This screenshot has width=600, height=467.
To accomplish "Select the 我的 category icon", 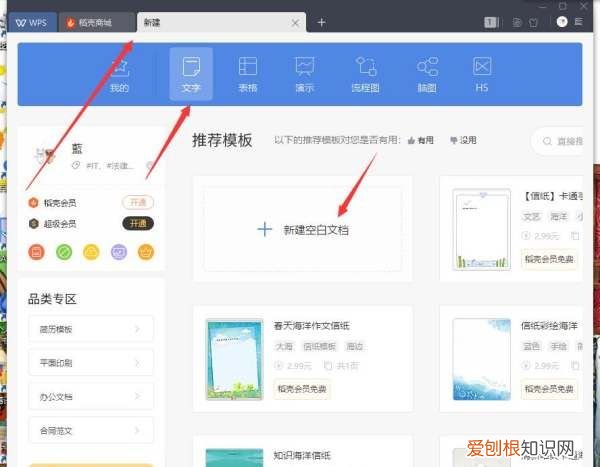I will point(119,74).
